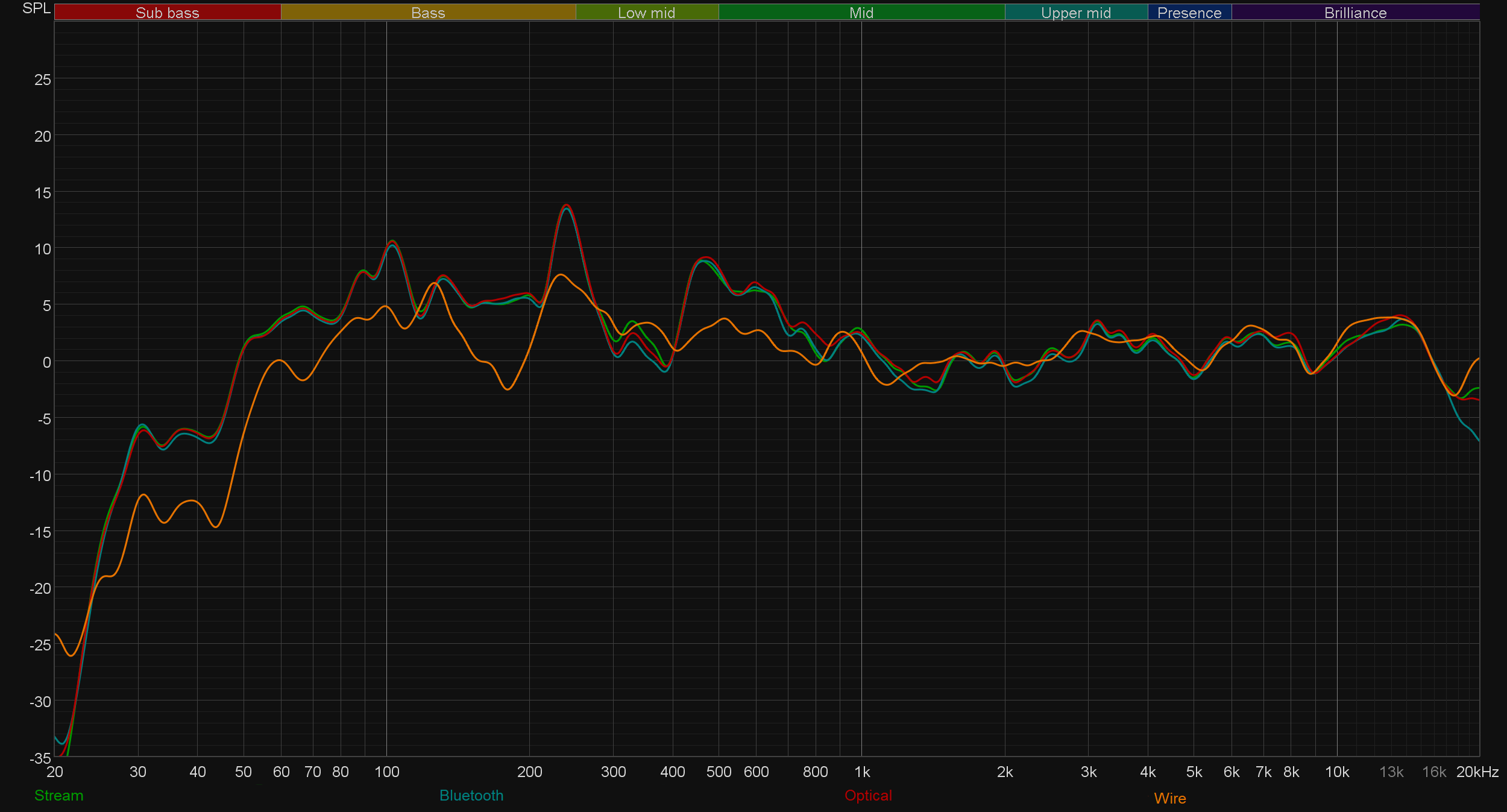Image resolution: width=1507 pixels, height=812 pixels.
Task: Click the Sub bass frequency band label
Action: pyautogui.click(x=167, y=13)
